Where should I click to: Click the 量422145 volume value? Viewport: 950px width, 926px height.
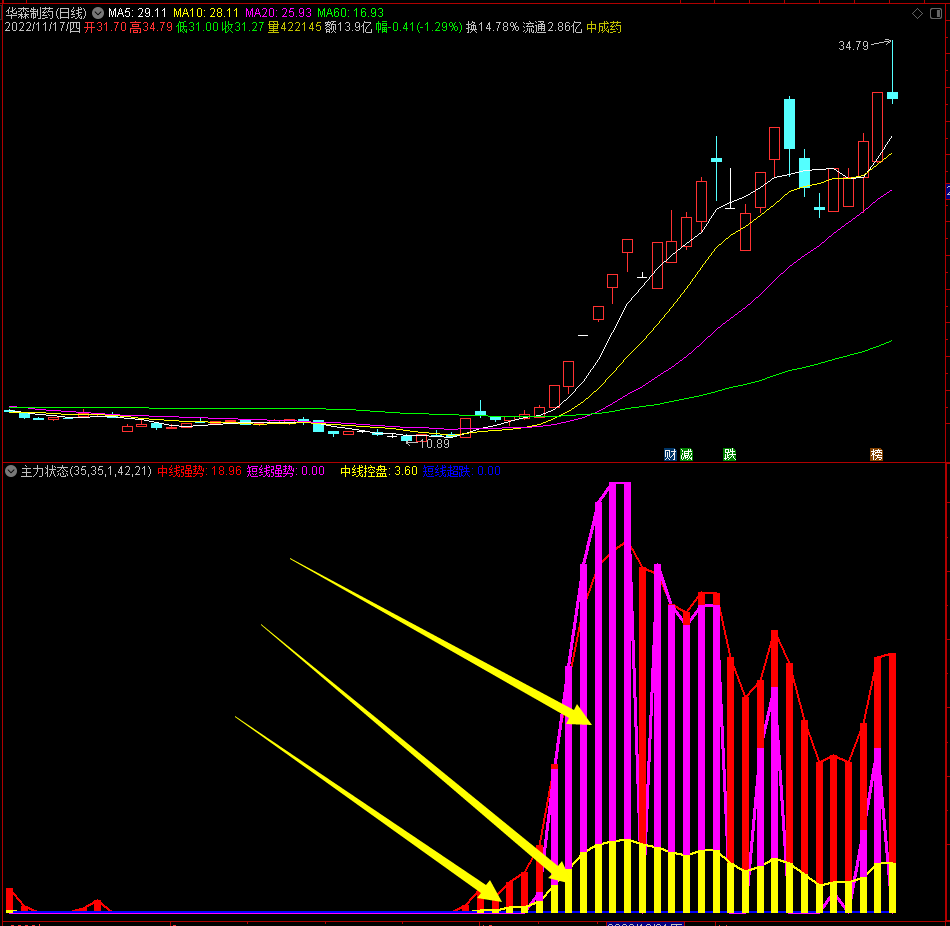tap(294, 27)
